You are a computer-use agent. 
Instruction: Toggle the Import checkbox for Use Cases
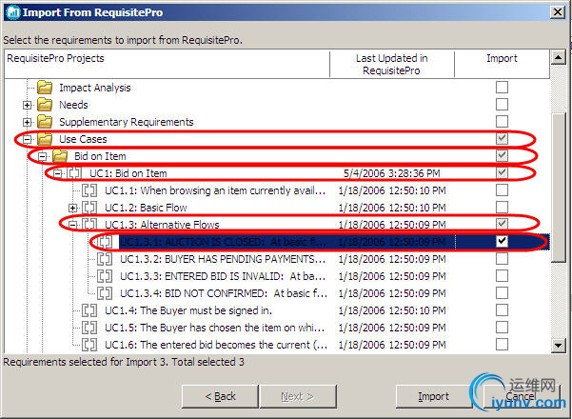tap(502, 139)
